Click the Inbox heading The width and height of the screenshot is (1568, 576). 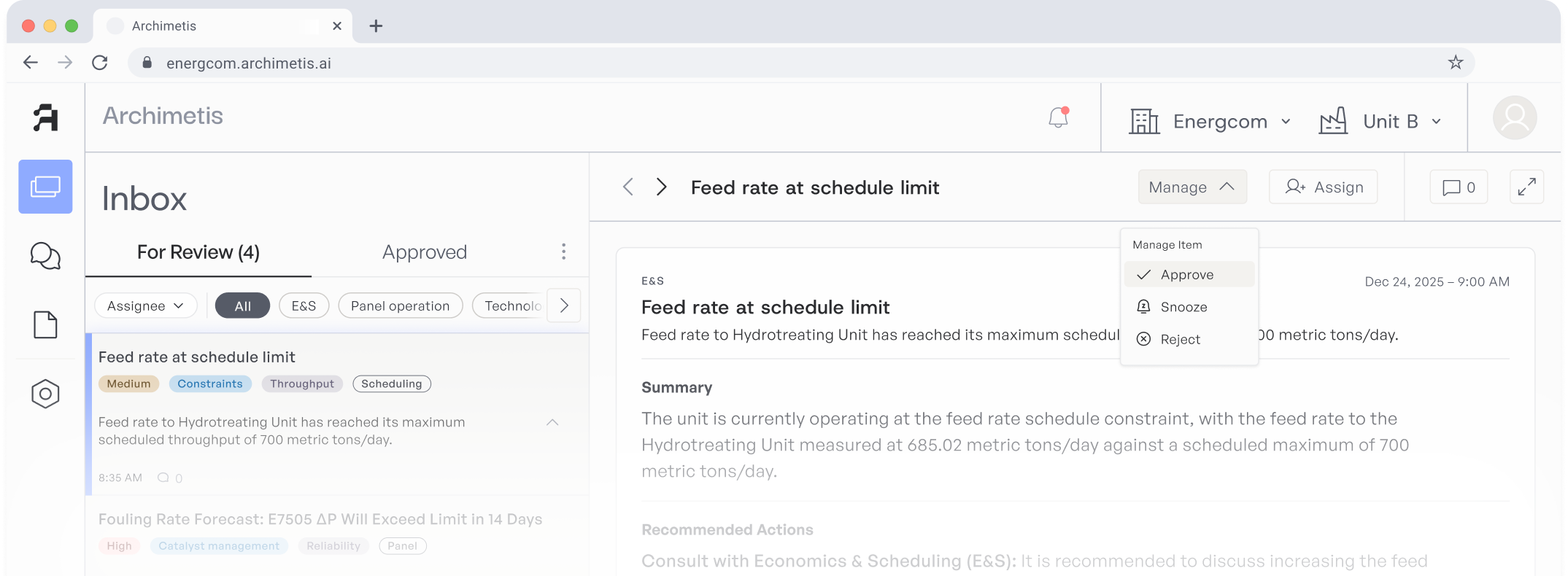(x=144, y=198)
